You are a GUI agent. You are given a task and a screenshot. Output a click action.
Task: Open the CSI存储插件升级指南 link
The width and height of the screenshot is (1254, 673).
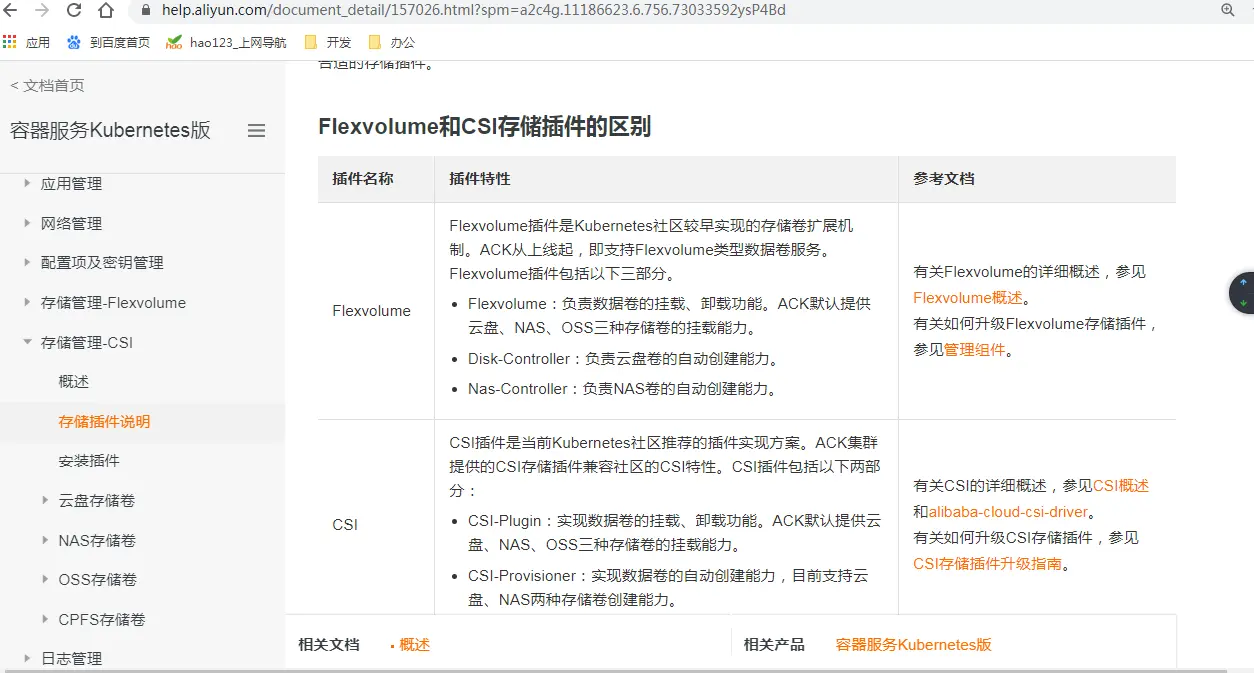987,564
